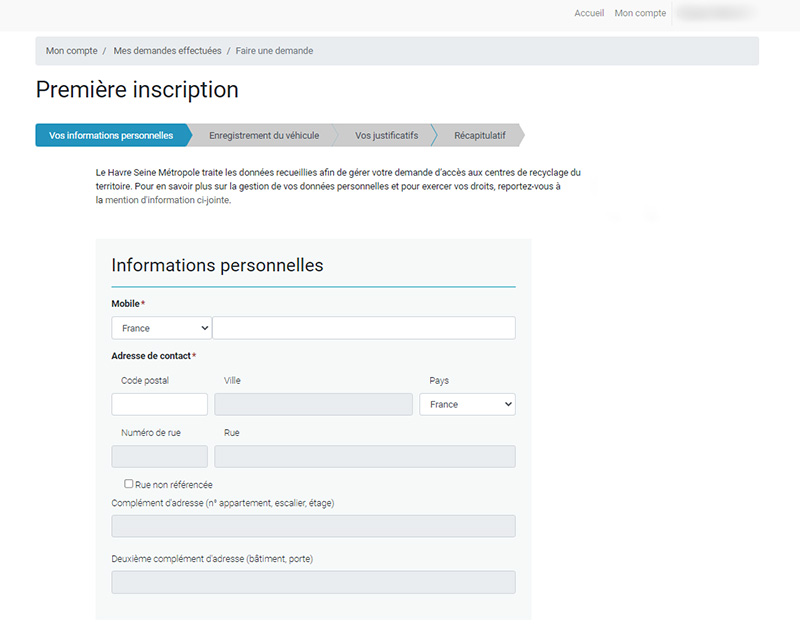The image size is (800, 643).
Task: Open Mes demandes effectuées breadcrumb
Action: tap(167, 51)
